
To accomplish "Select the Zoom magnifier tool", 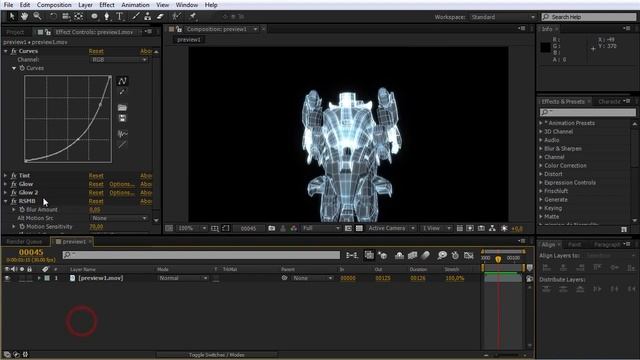I will pyautogui.click(x=37, y=16).
